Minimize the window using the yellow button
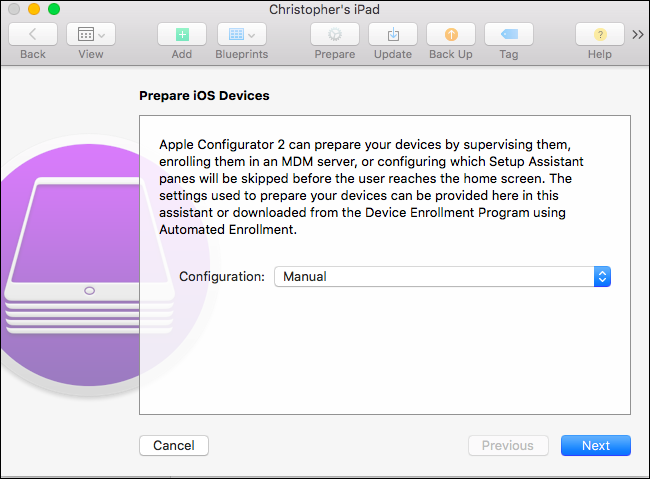Image resolution: width=650 pixels, height=479 pixels. [34, 9]
